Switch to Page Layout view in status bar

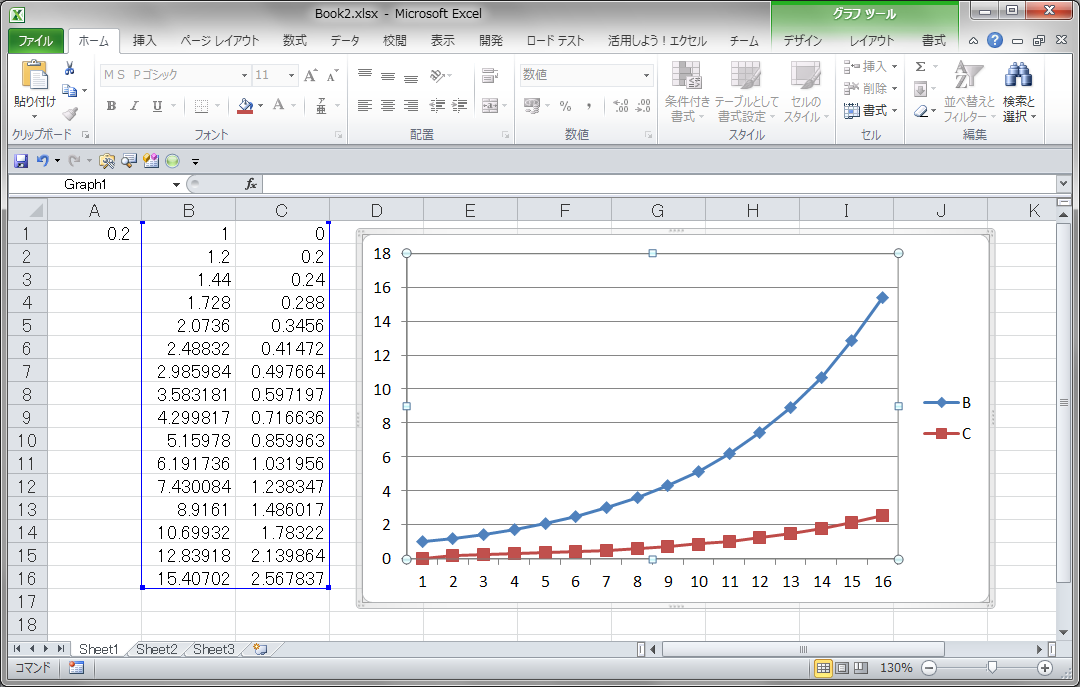pyautogui.click(x=842, y=668)
